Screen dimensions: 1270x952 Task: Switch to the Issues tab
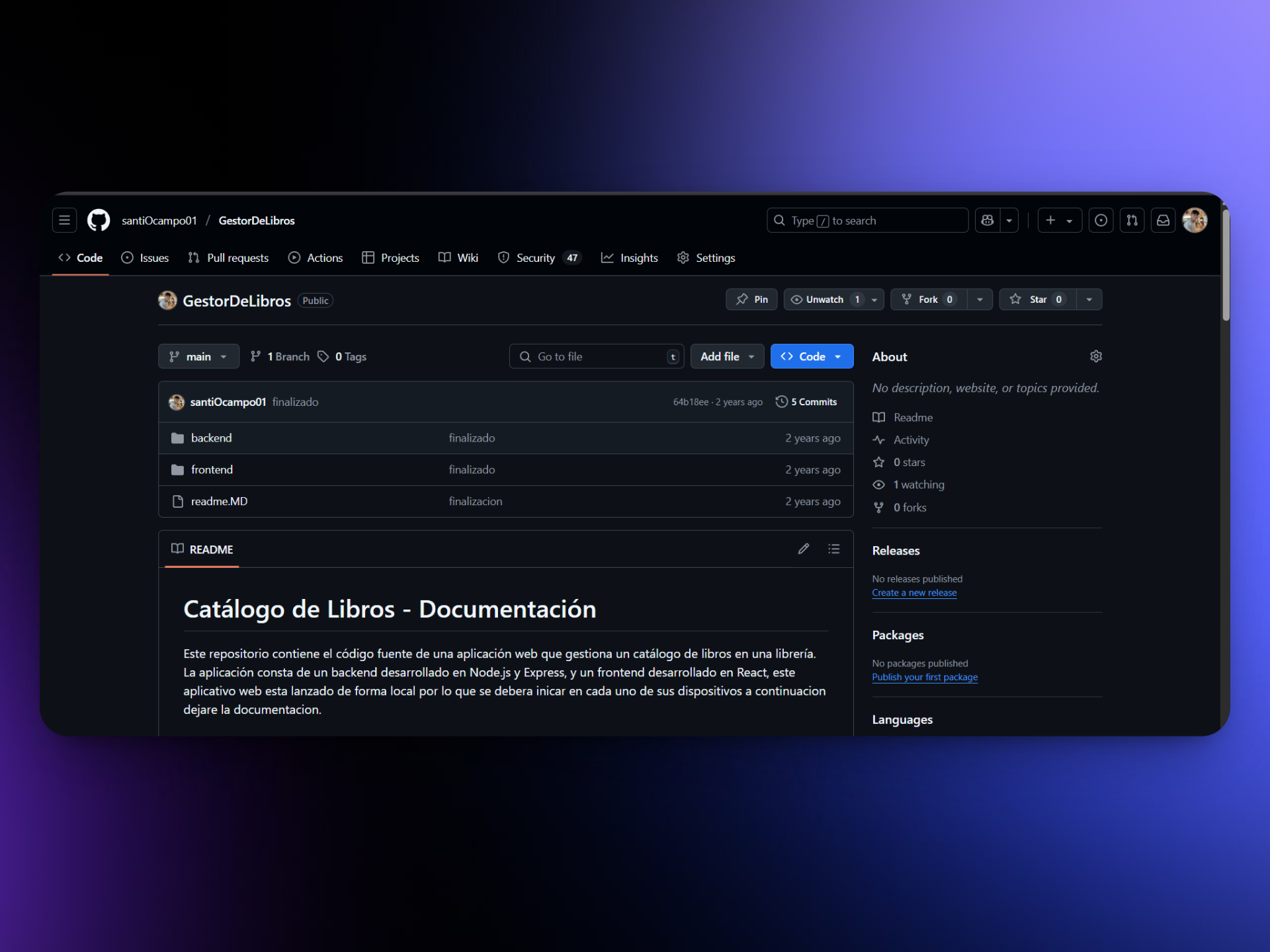[145, 258]
